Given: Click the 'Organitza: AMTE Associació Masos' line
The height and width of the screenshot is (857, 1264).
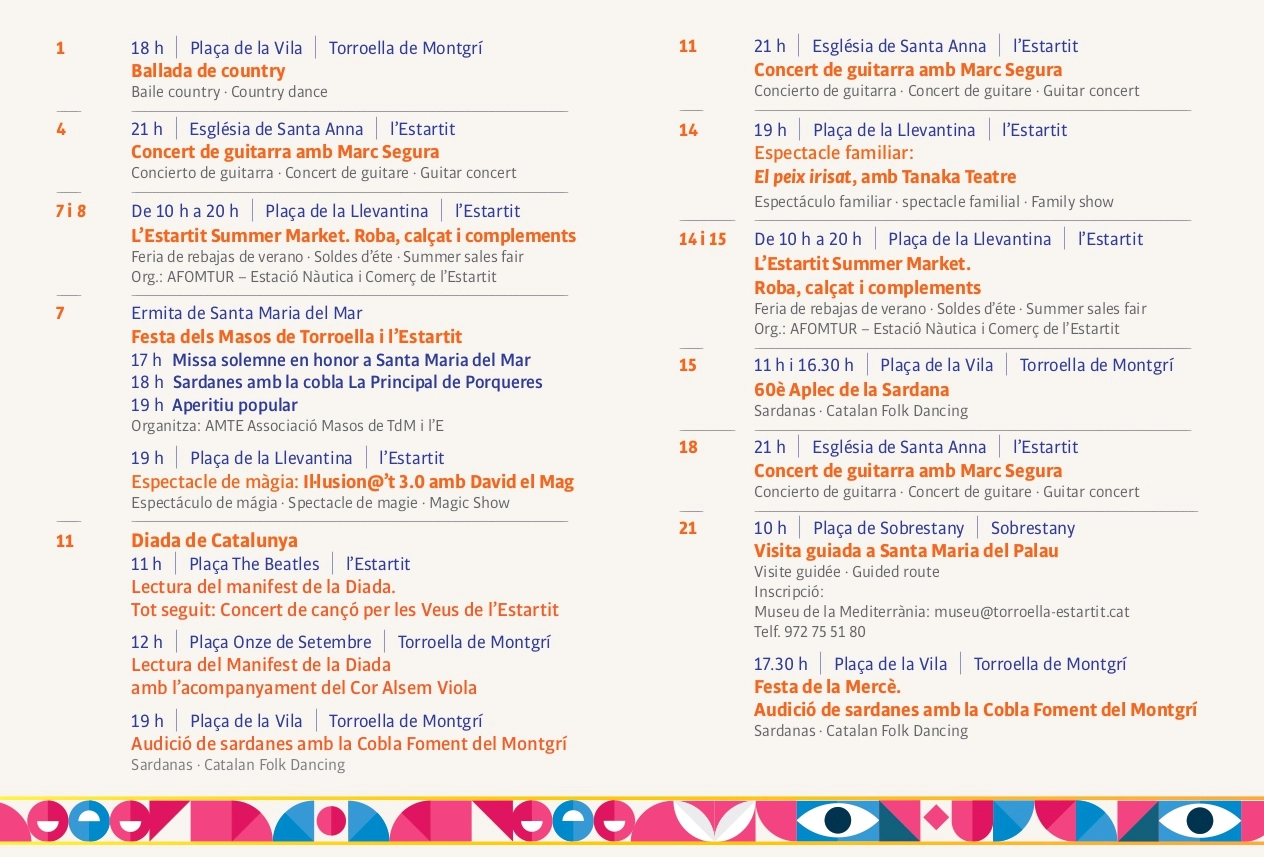Looking at the screenshot, I should click(x=287, y=426).
